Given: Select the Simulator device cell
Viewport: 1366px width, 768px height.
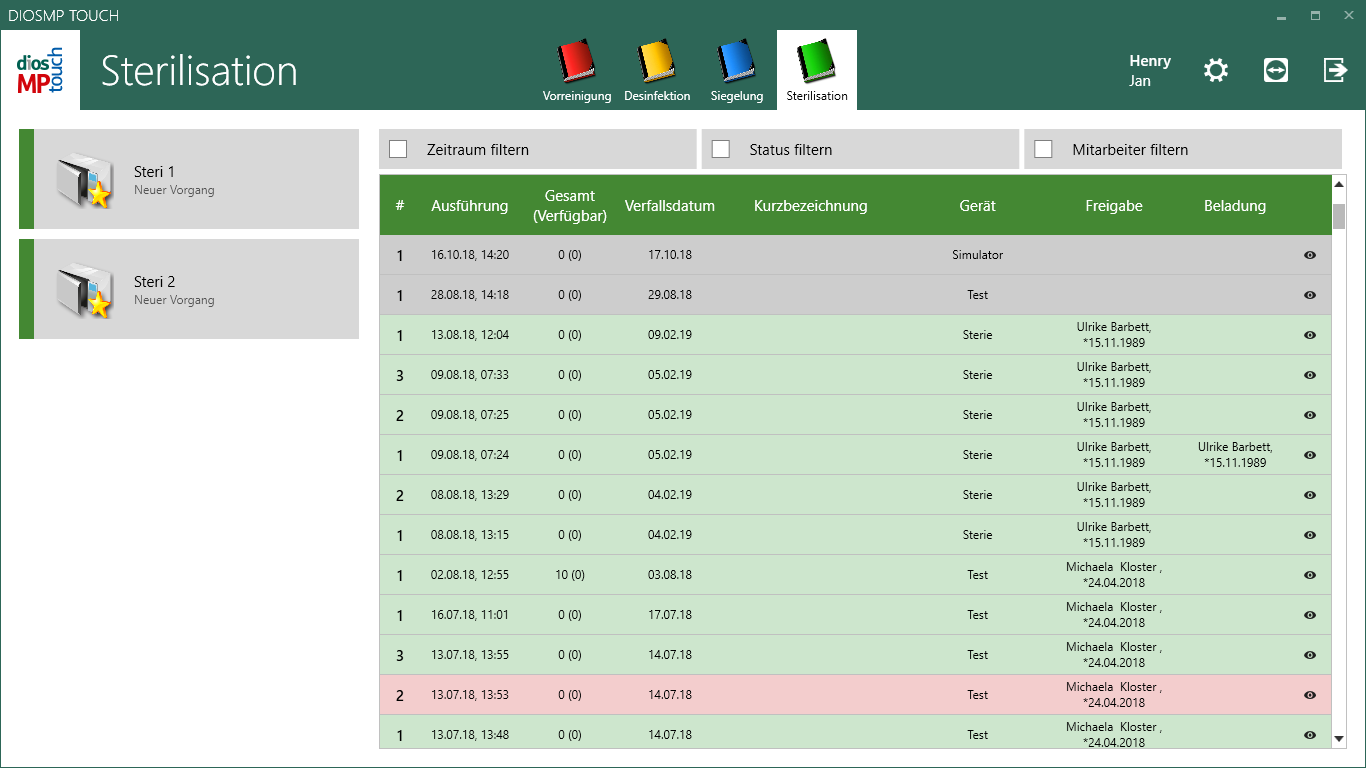Looking at the screenshot, I should coord(978,255).
